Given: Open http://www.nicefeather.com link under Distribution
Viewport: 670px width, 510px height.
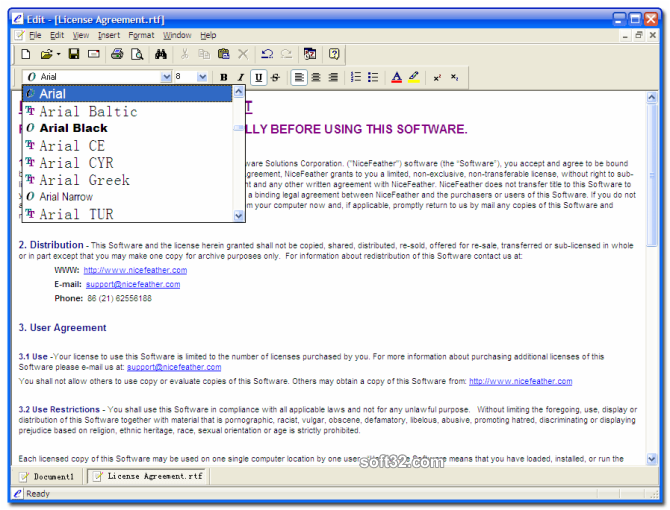Looking at the screenshot, I should (x=135, y=270).
